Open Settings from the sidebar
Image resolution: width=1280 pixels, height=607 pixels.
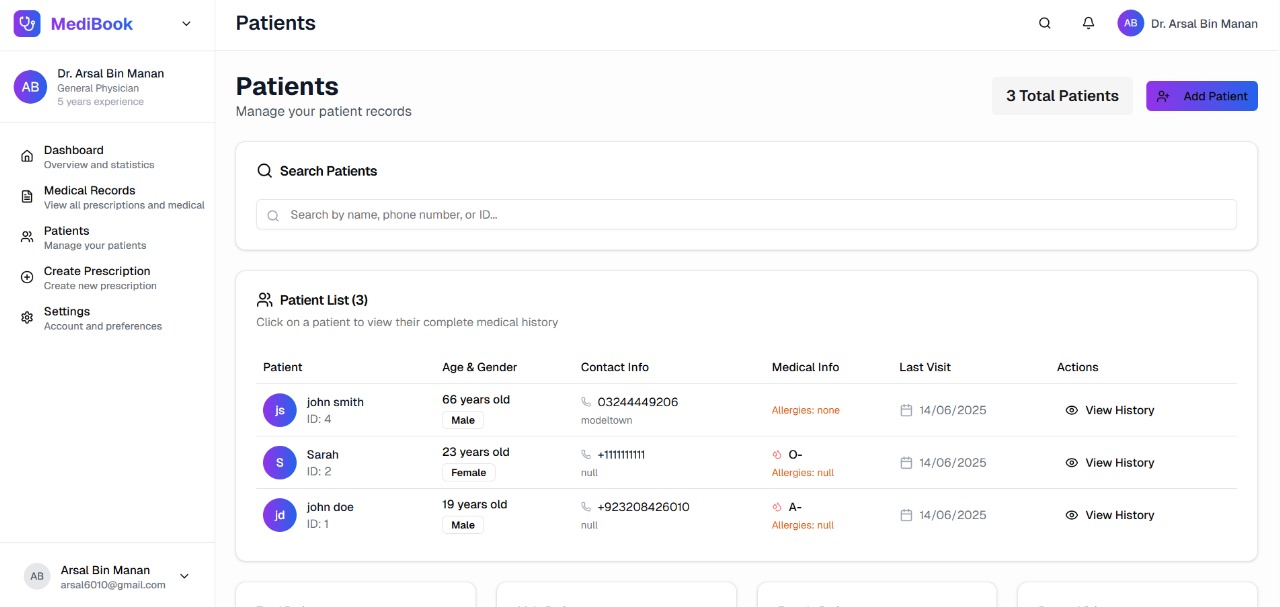[x=67, y=312]
